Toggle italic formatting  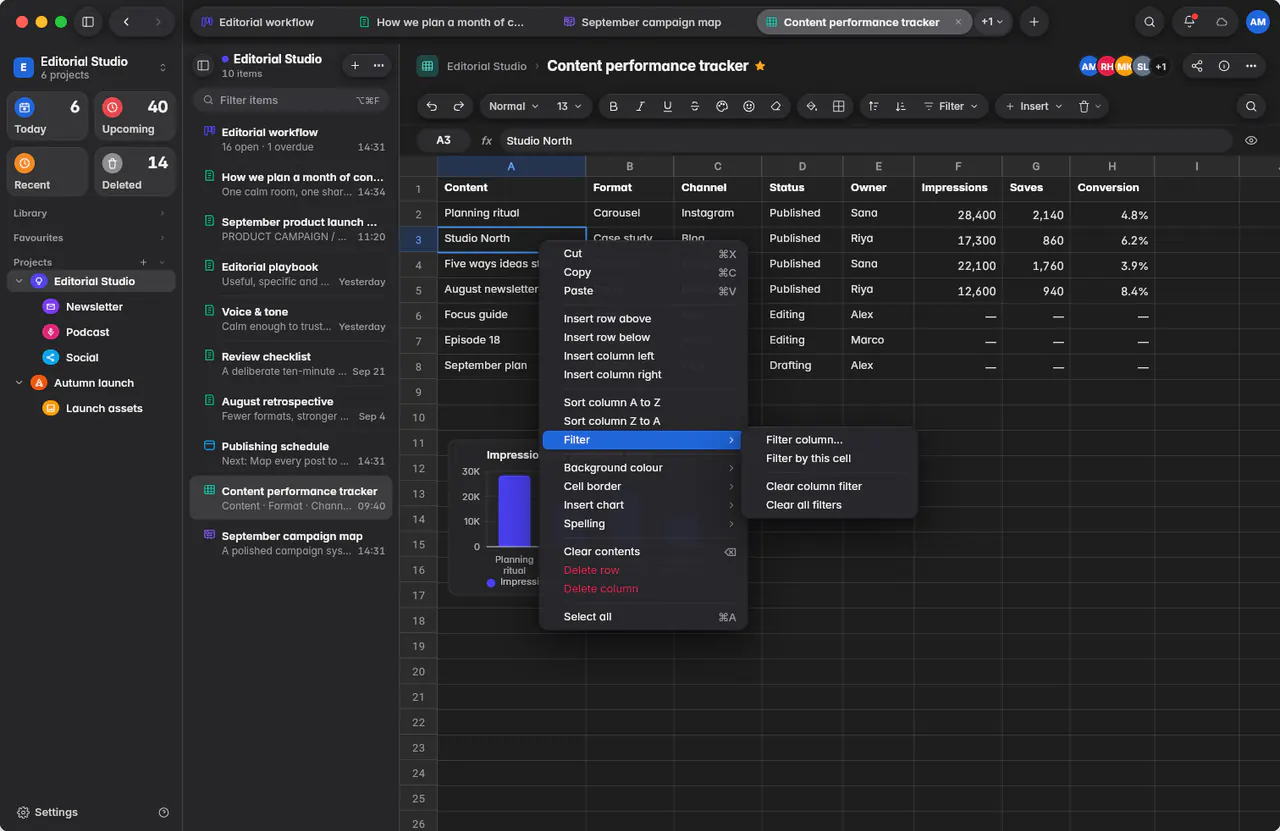(641, 106)
